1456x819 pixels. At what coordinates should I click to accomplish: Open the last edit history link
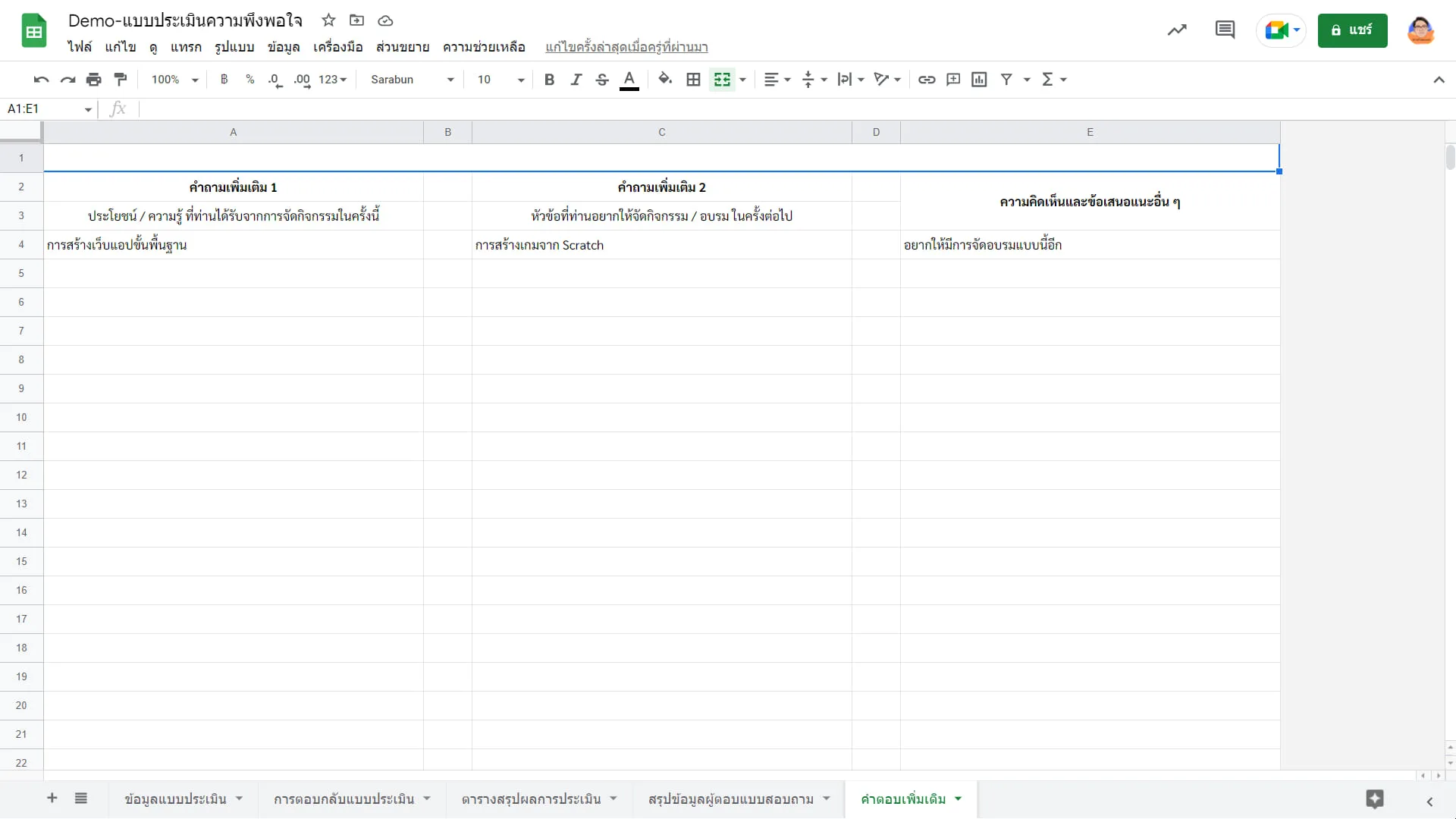tap(626, 47)
